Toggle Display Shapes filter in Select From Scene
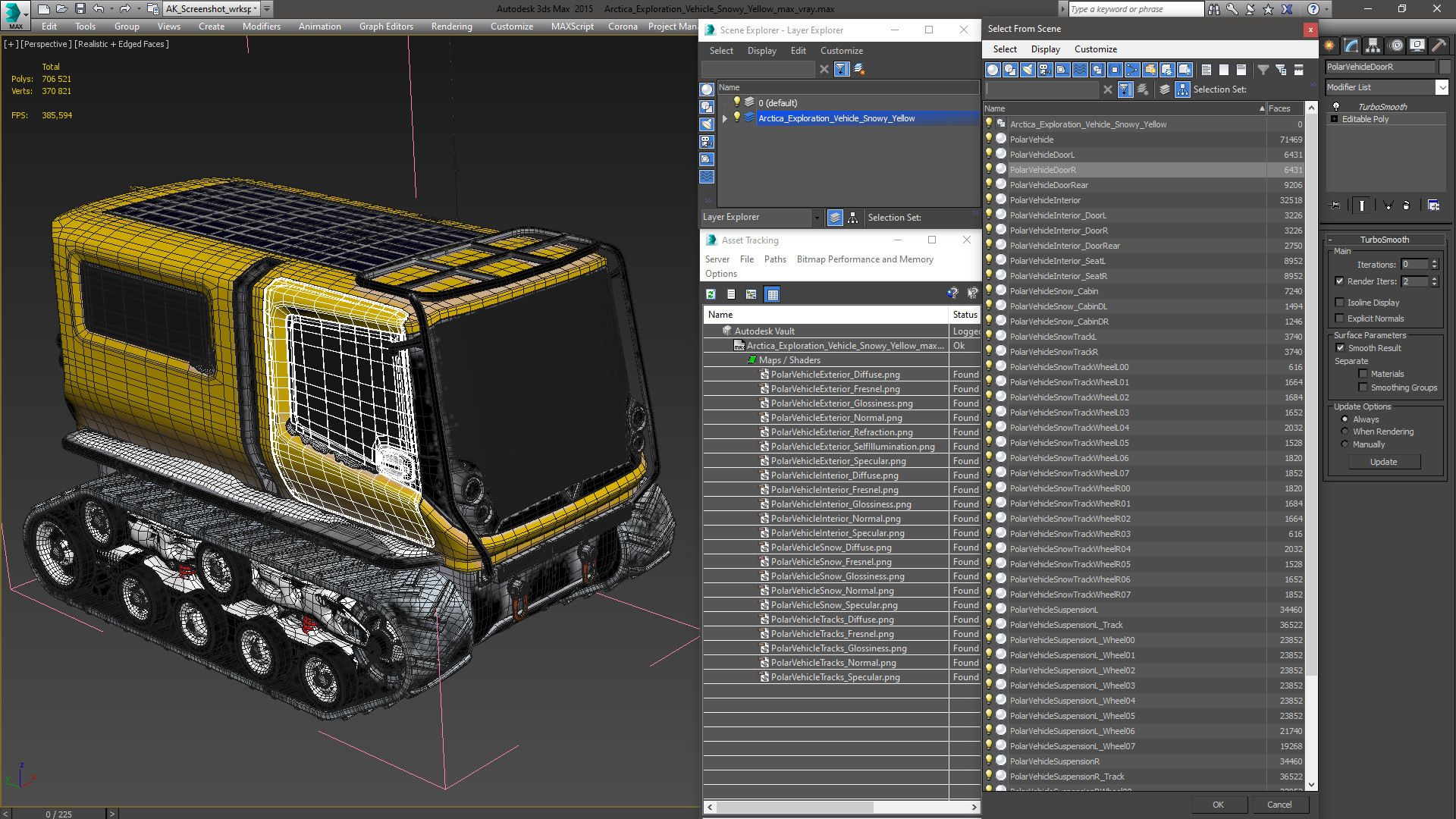Viewport: 1456px width, 819px height. click(x=1010, y=70)
